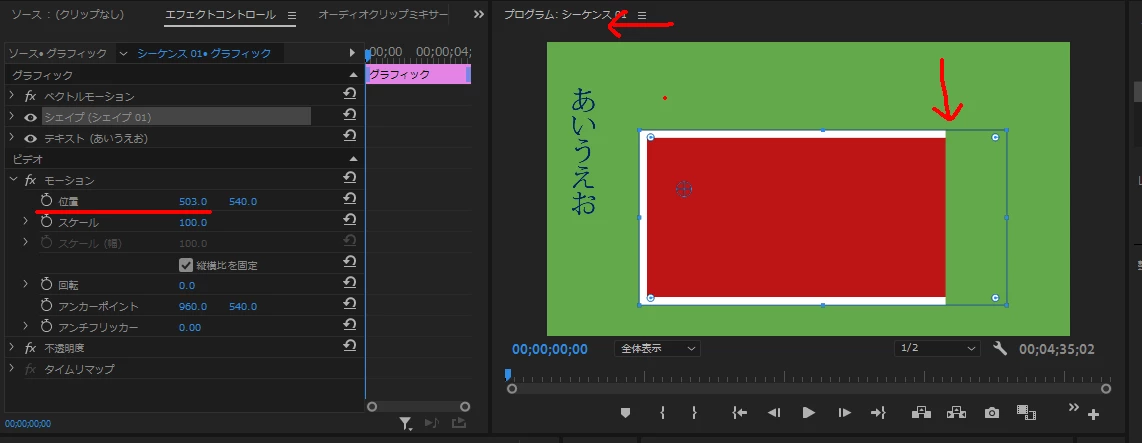
Task: Open the button editor plus icon
Action: pos(1093,415)
